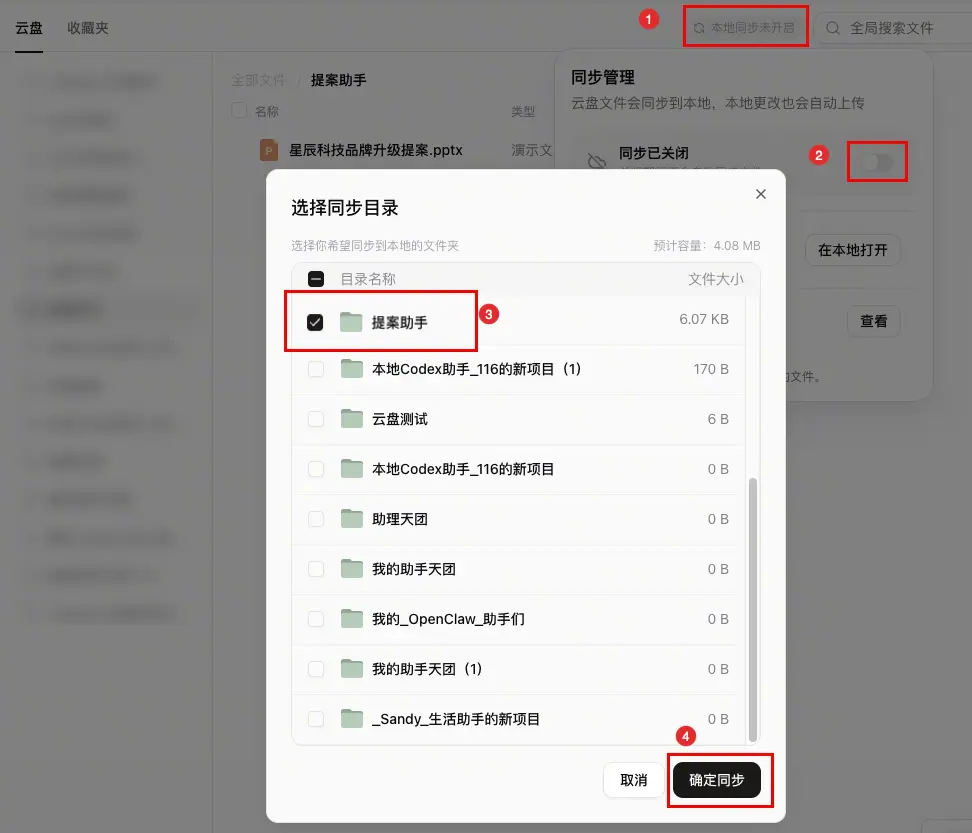Click the 170 B size value
Viewport: 972px width, 833px height.
pos(710,369)
